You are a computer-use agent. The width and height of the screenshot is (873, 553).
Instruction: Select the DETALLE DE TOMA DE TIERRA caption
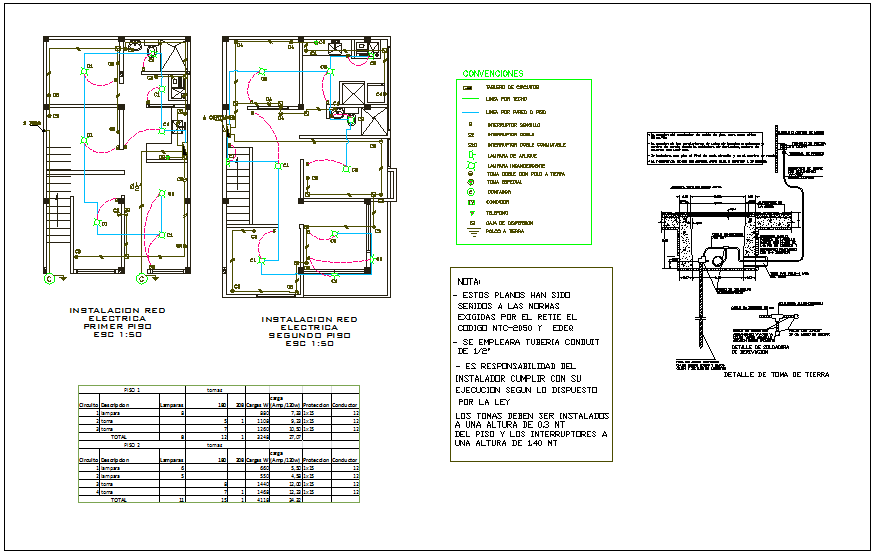(x=776, y=375)
